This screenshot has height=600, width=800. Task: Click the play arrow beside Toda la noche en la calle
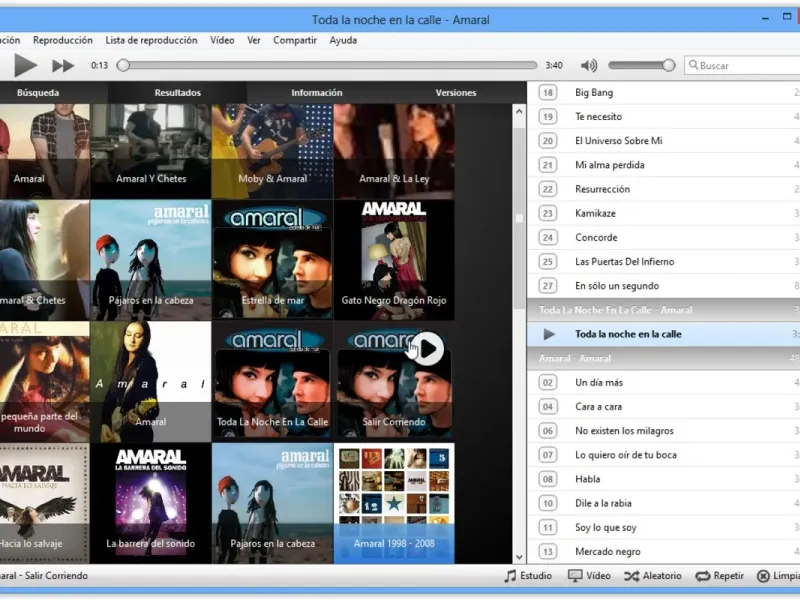point(549,334)
